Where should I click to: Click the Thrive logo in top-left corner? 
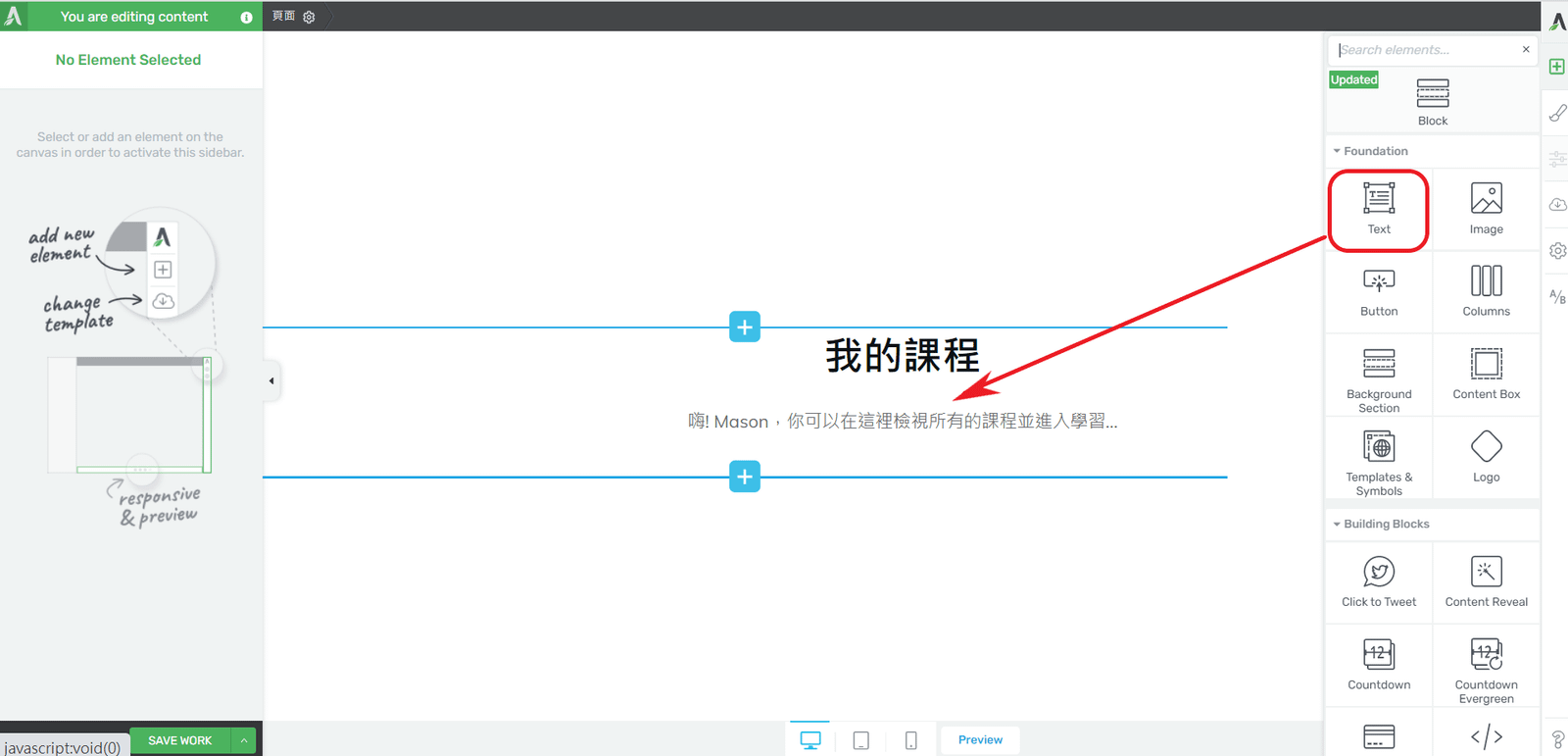pos(14,16)
